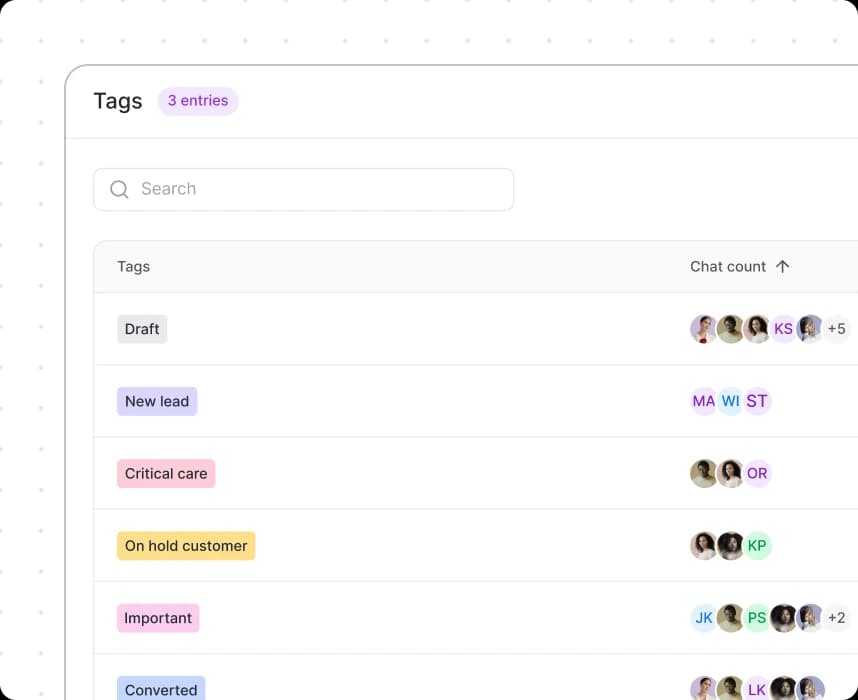Sort by Chat count arrow icon
The width and height of the screenshot is (858, 700).
coord(782,267)
